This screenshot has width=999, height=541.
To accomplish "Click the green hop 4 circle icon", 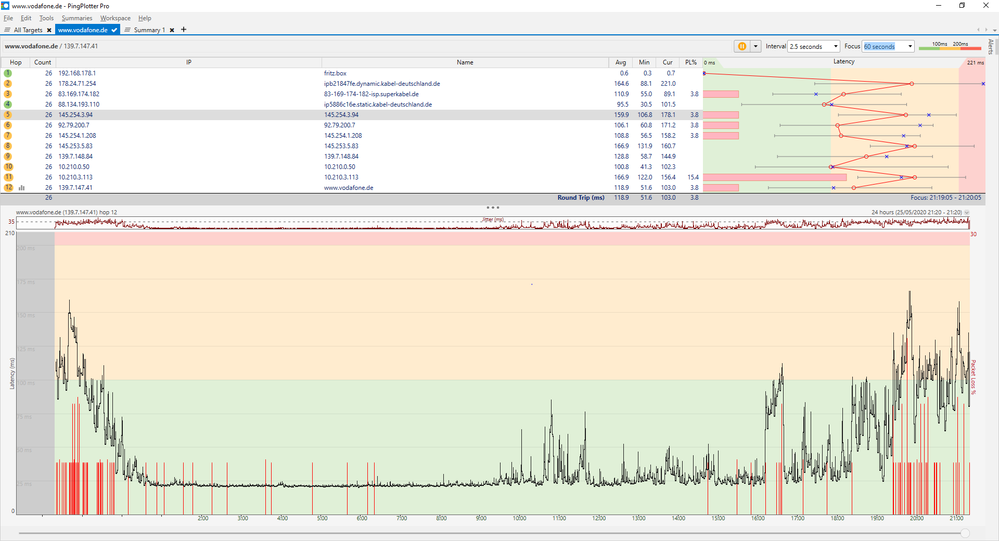I will (7, 104).
